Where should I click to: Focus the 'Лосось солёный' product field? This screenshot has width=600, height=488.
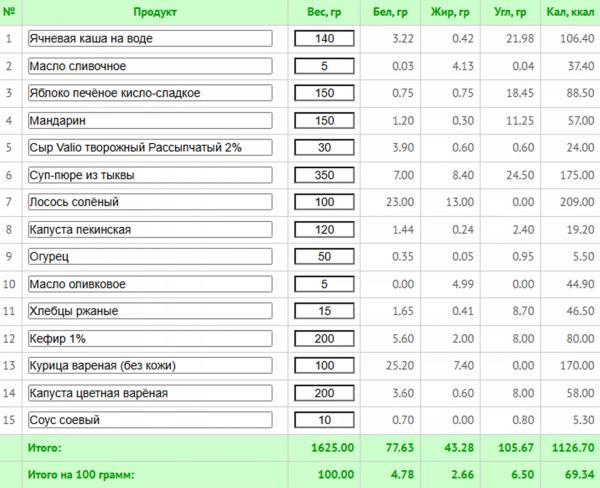(150, 202)
